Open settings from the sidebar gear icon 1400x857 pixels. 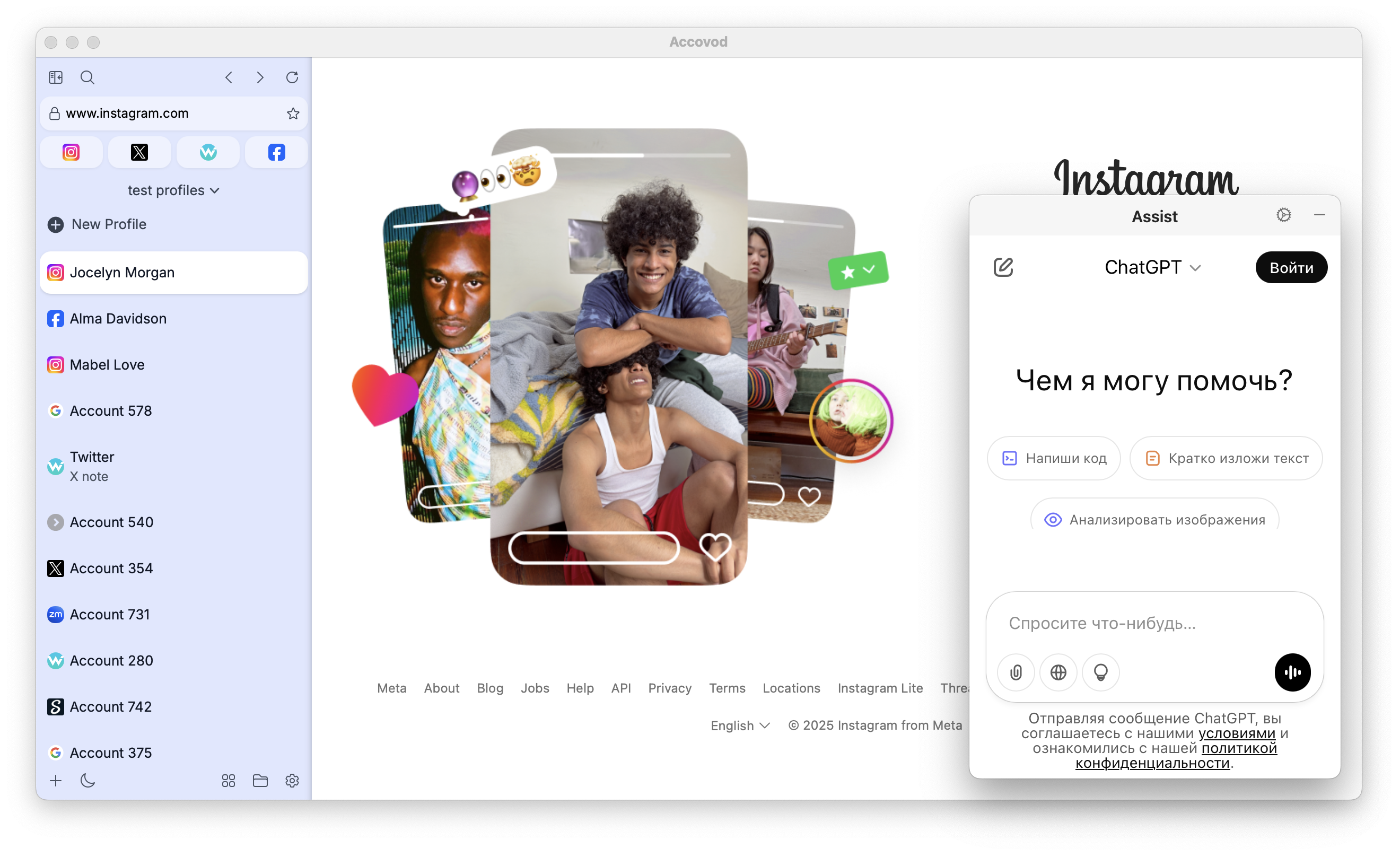(292, 781)
